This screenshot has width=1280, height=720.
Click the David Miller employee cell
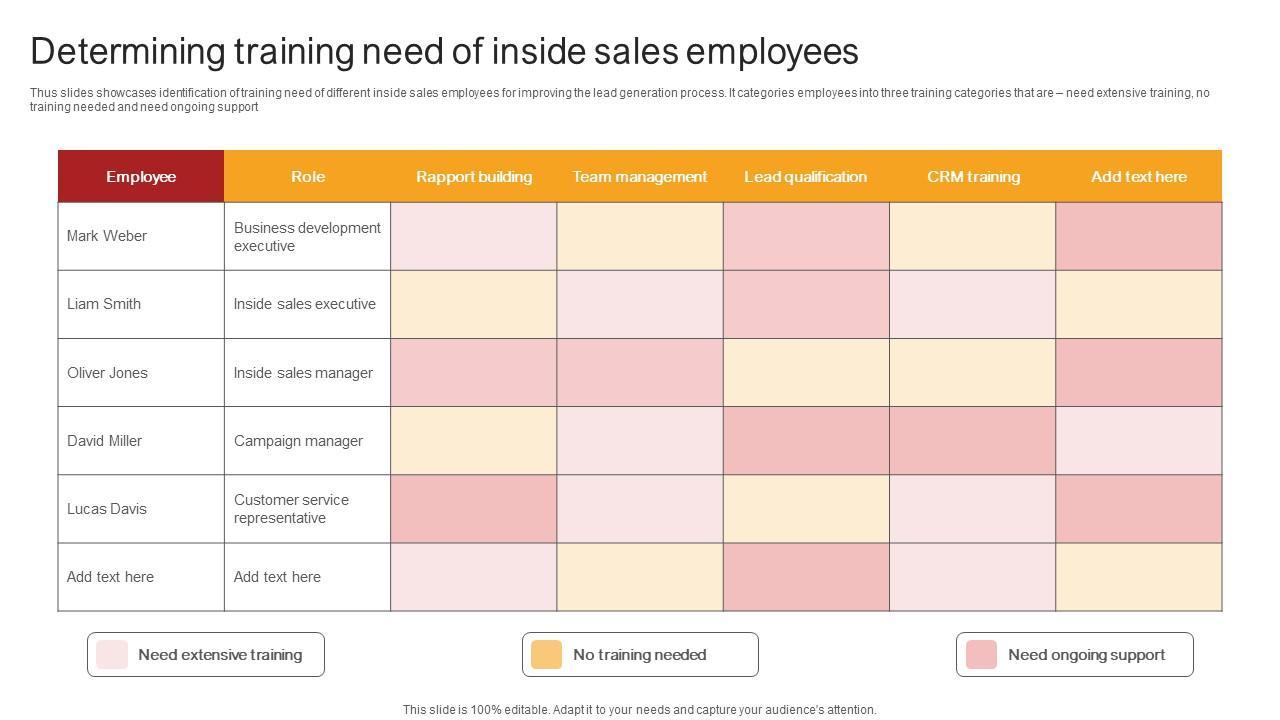point(105,441)
